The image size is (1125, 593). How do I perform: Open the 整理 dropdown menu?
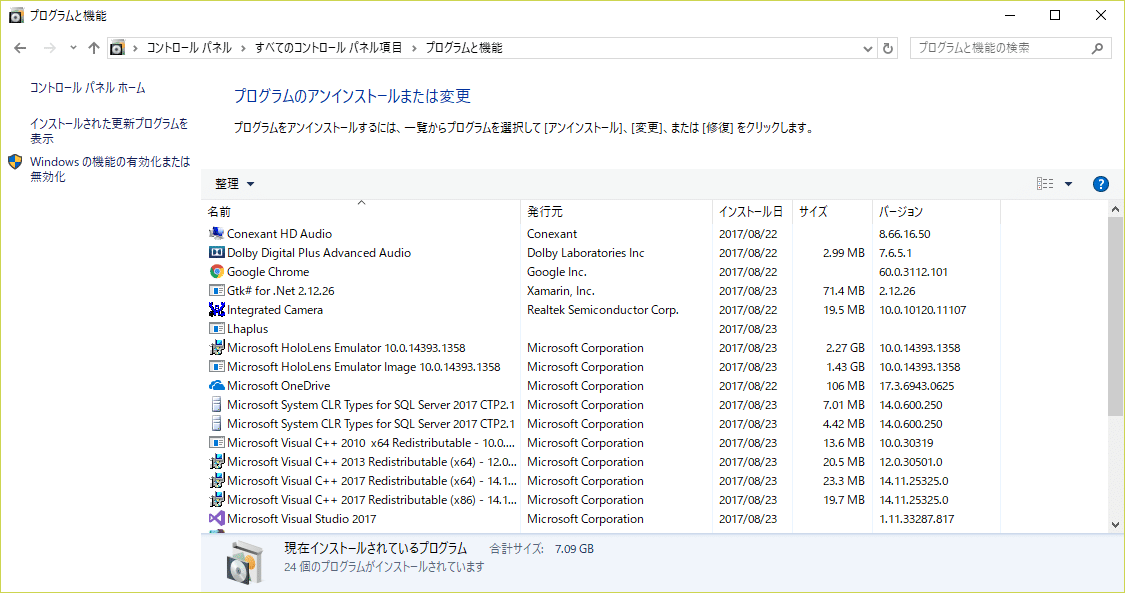coord(235,184)
